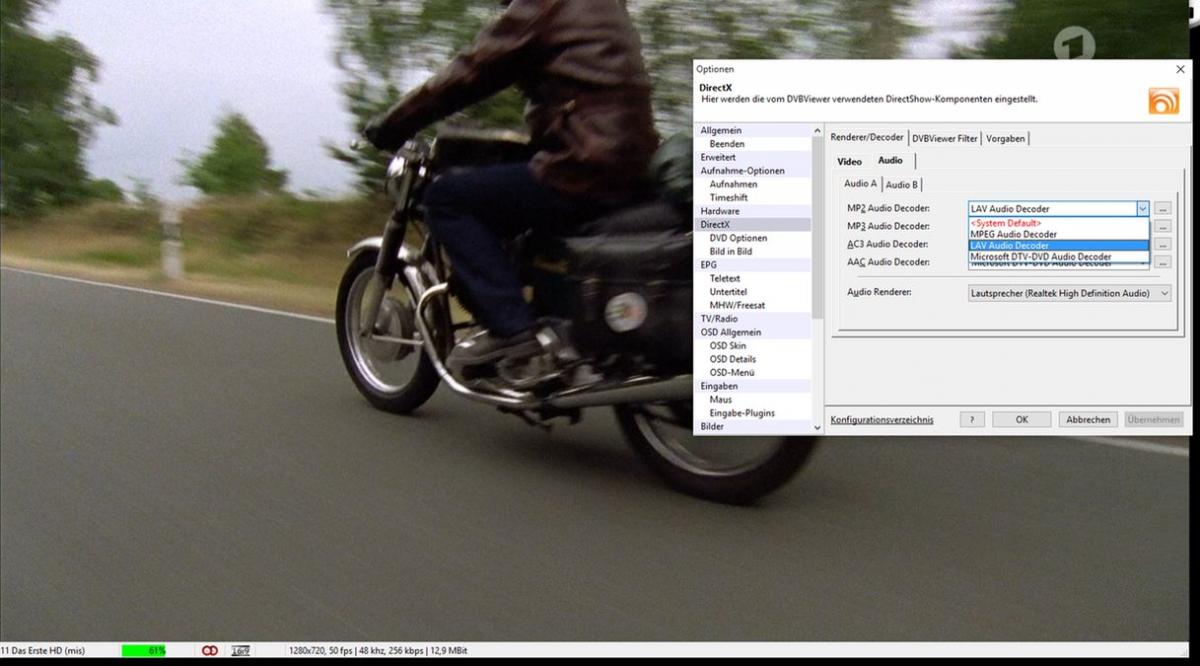Click the green 61% signal level bar
Image resolution: width=1200 pixels, height=666 pixels.
pos(144,650)
